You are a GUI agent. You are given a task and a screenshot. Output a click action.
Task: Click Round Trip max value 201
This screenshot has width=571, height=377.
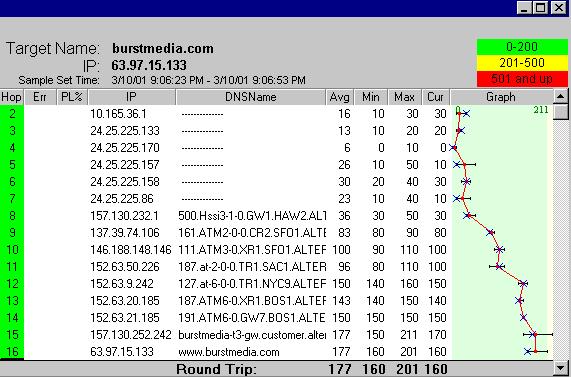point(407,369)
